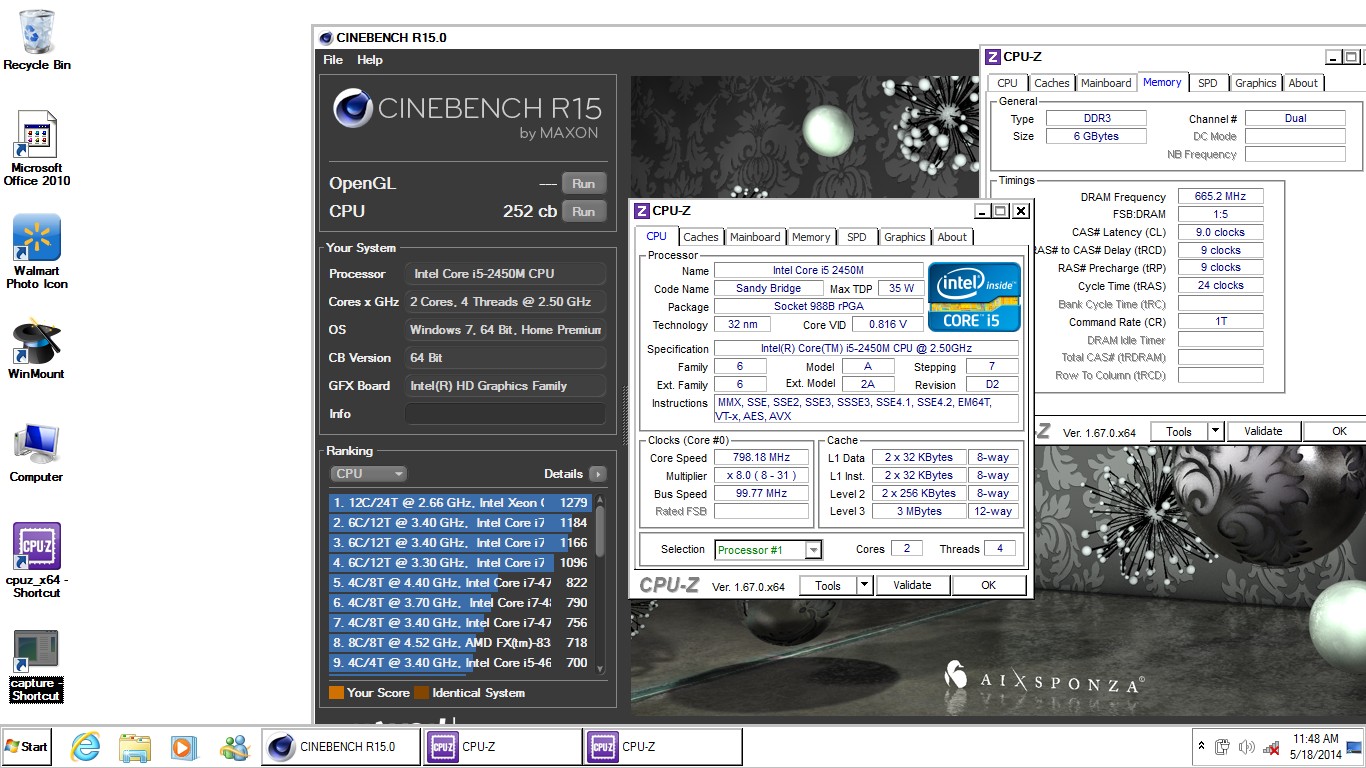Select ranking entry 8C/8T AMD FX
The height and width of the screenshot is (768, 1366).
[460, 642]
